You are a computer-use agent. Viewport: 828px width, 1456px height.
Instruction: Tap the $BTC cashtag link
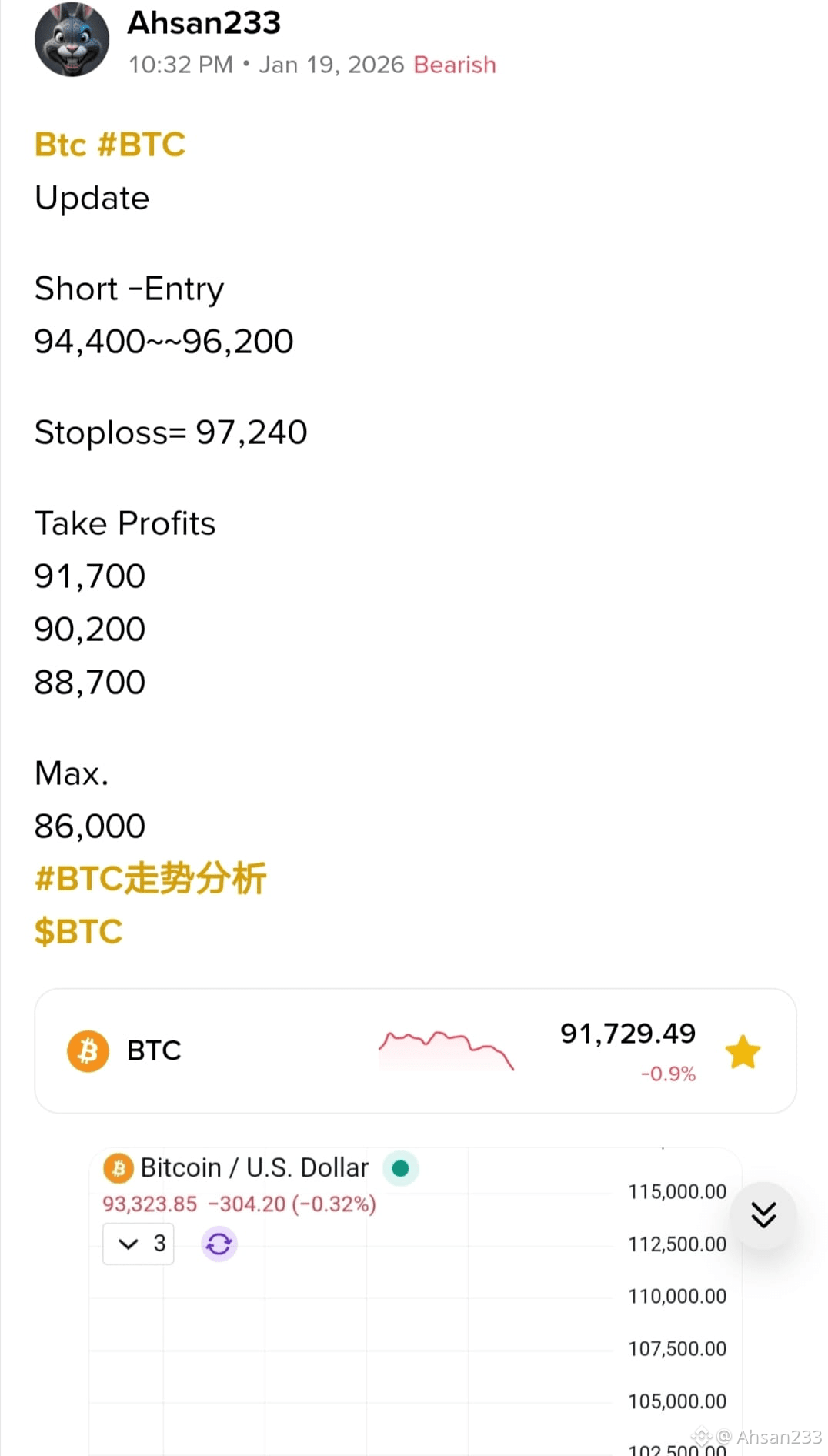78,931
